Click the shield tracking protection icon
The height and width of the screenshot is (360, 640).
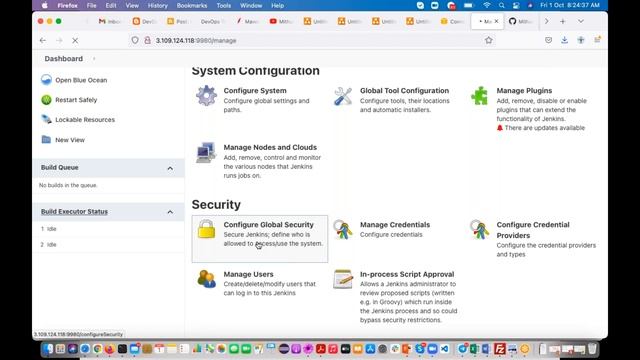135,40
